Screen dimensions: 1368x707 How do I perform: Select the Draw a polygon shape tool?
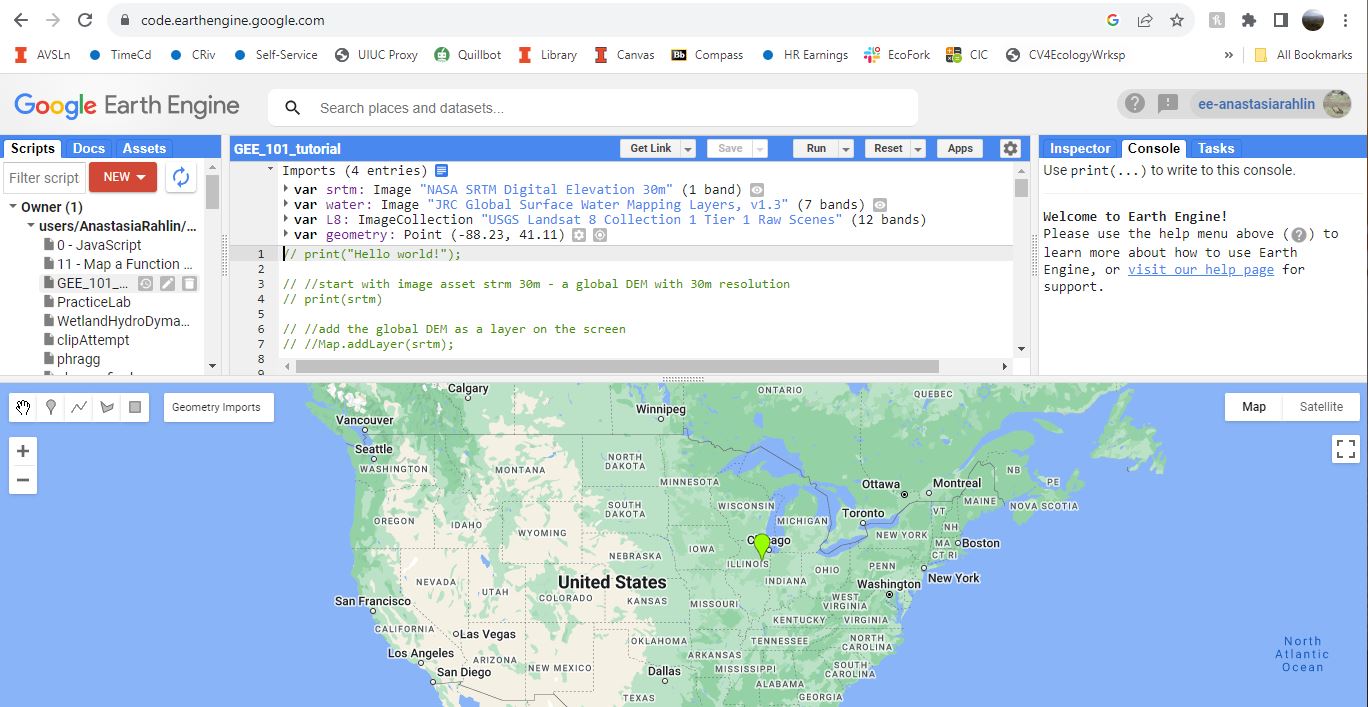[x=107, y=407]
